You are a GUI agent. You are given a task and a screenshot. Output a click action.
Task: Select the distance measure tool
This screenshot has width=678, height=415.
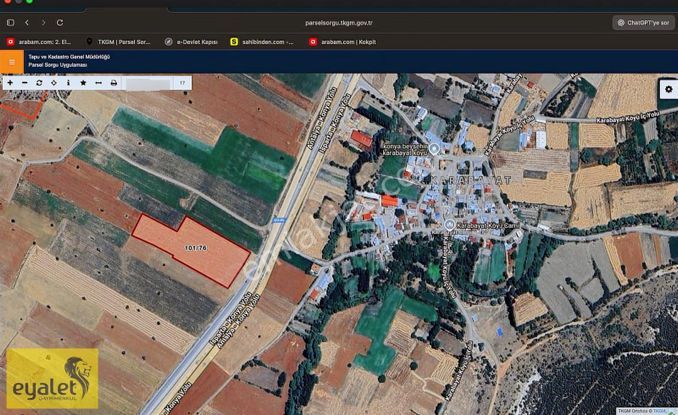pos(98,83)
